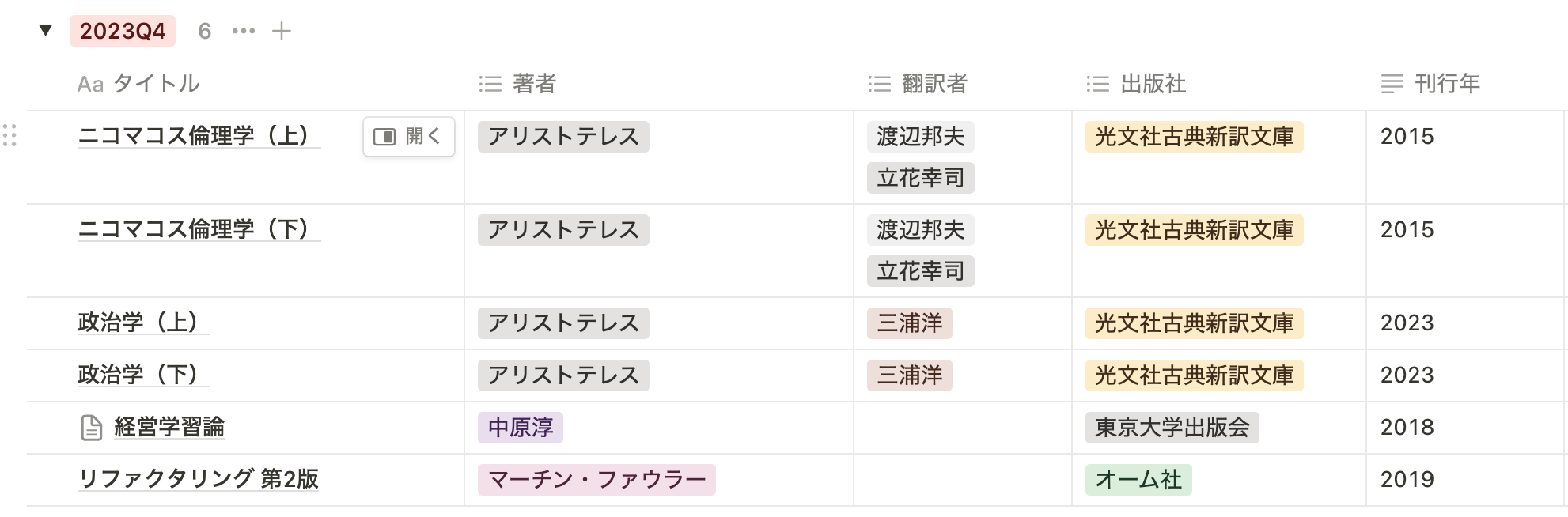The height and width of the screenshot is (517, 1568).
Task: Click the pink マーチン・ファウラー author tag
Action: pos(597,479)
